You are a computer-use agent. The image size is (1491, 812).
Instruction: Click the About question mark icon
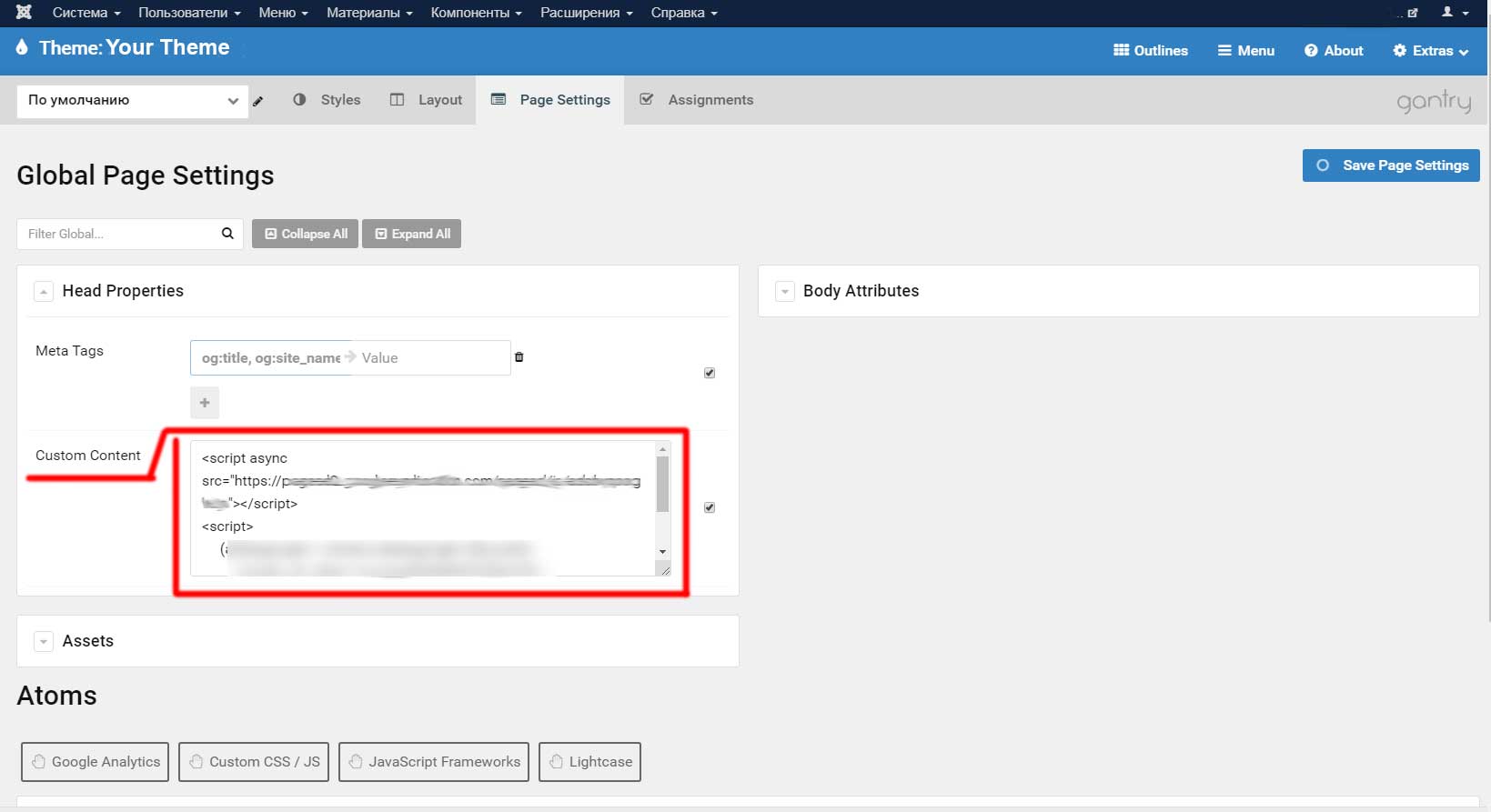click(x=1311, y=51)
